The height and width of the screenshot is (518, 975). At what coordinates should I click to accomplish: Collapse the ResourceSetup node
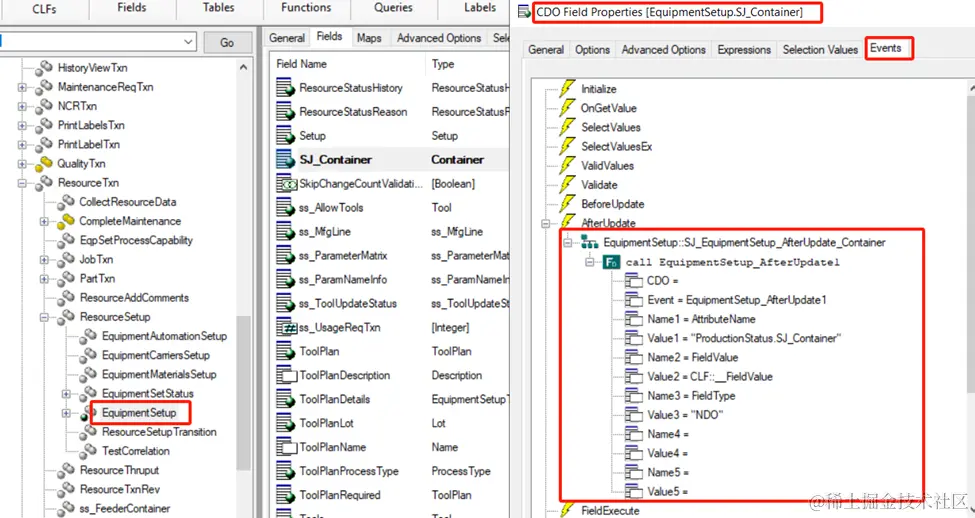click(44, 317)
